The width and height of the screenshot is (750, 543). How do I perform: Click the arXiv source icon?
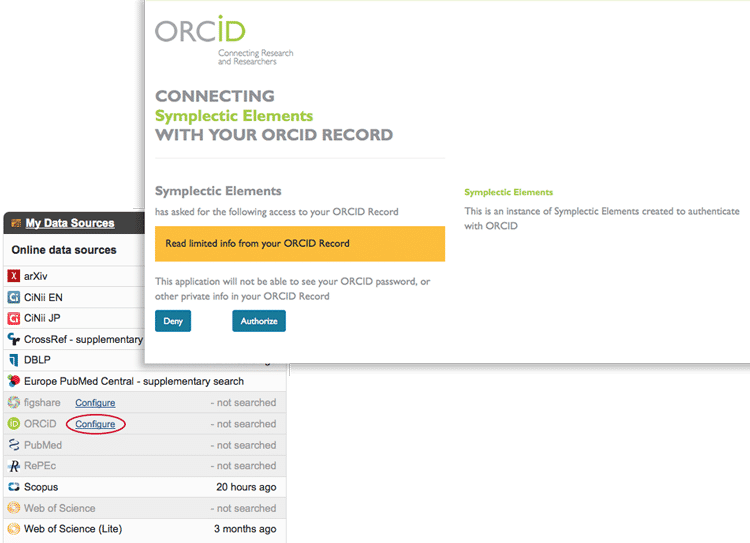pyautogui.click(x=14, y=276)
